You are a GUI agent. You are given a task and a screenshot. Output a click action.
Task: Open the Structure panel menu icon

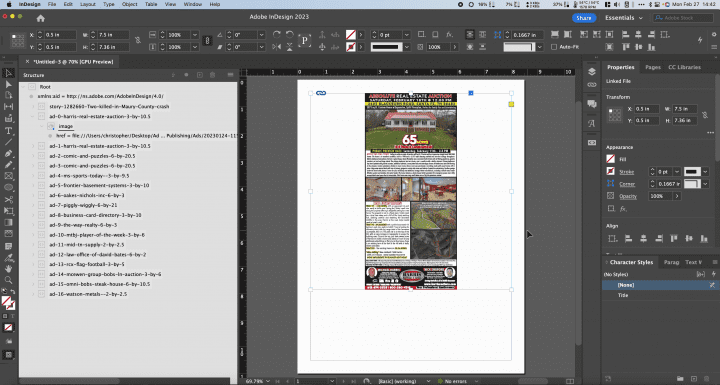pos(231,75)
